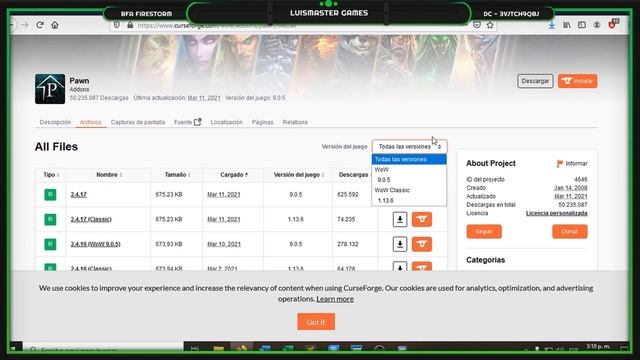Open the 2.4.16 (WoW 9.0.5) file link
This screenshot has width=640, height=360.
pyautogui.click(x=96, y=244)
